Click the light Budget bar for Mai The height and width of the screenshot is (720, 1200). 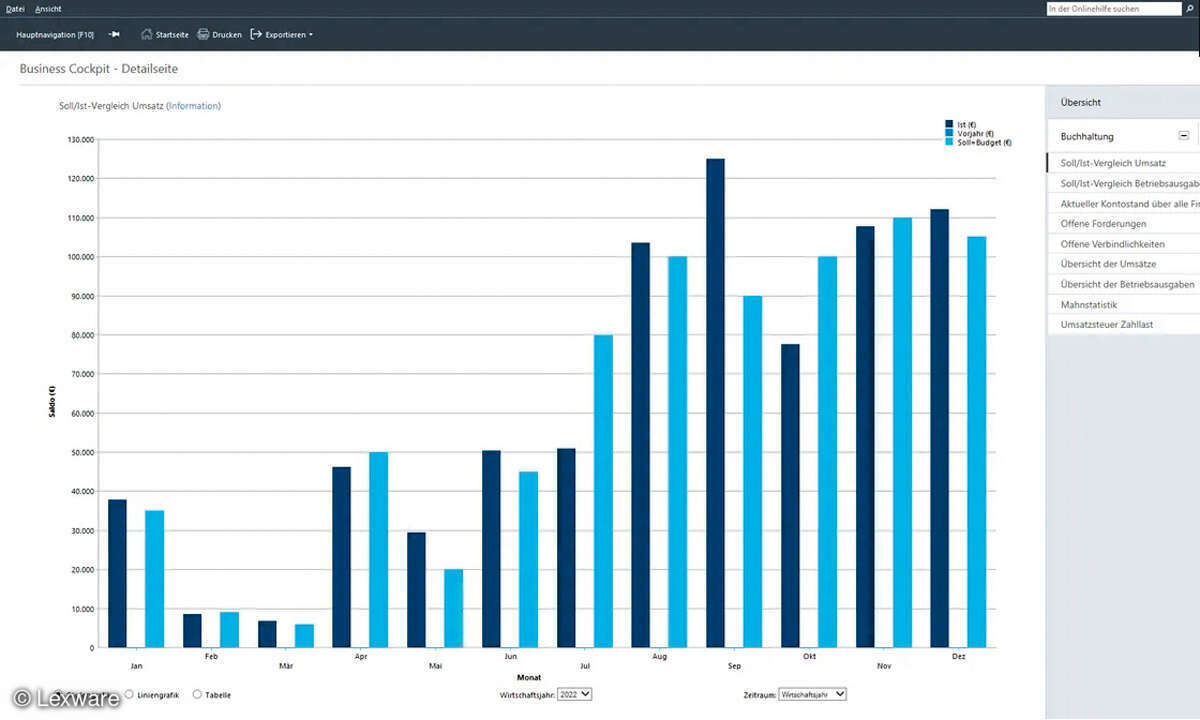pyautogui.click(x=454, y=609)
